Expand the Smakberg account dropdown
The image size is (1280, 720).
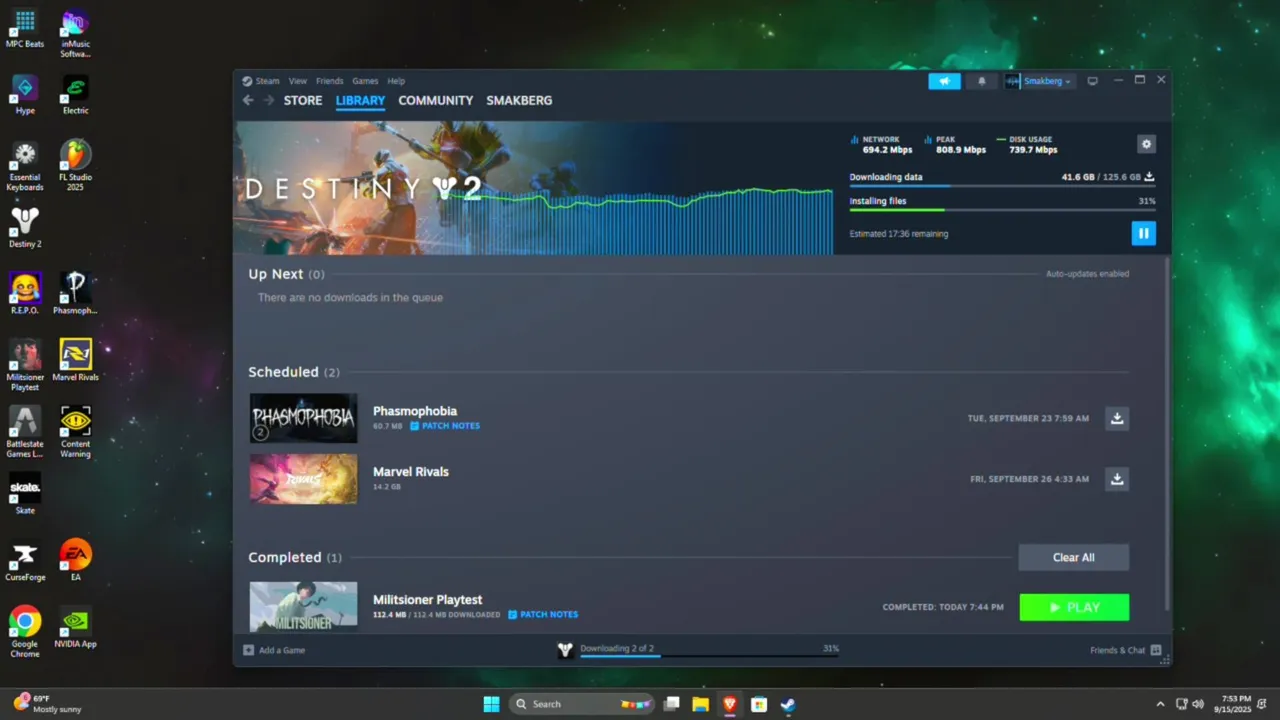coord(1047,81)
